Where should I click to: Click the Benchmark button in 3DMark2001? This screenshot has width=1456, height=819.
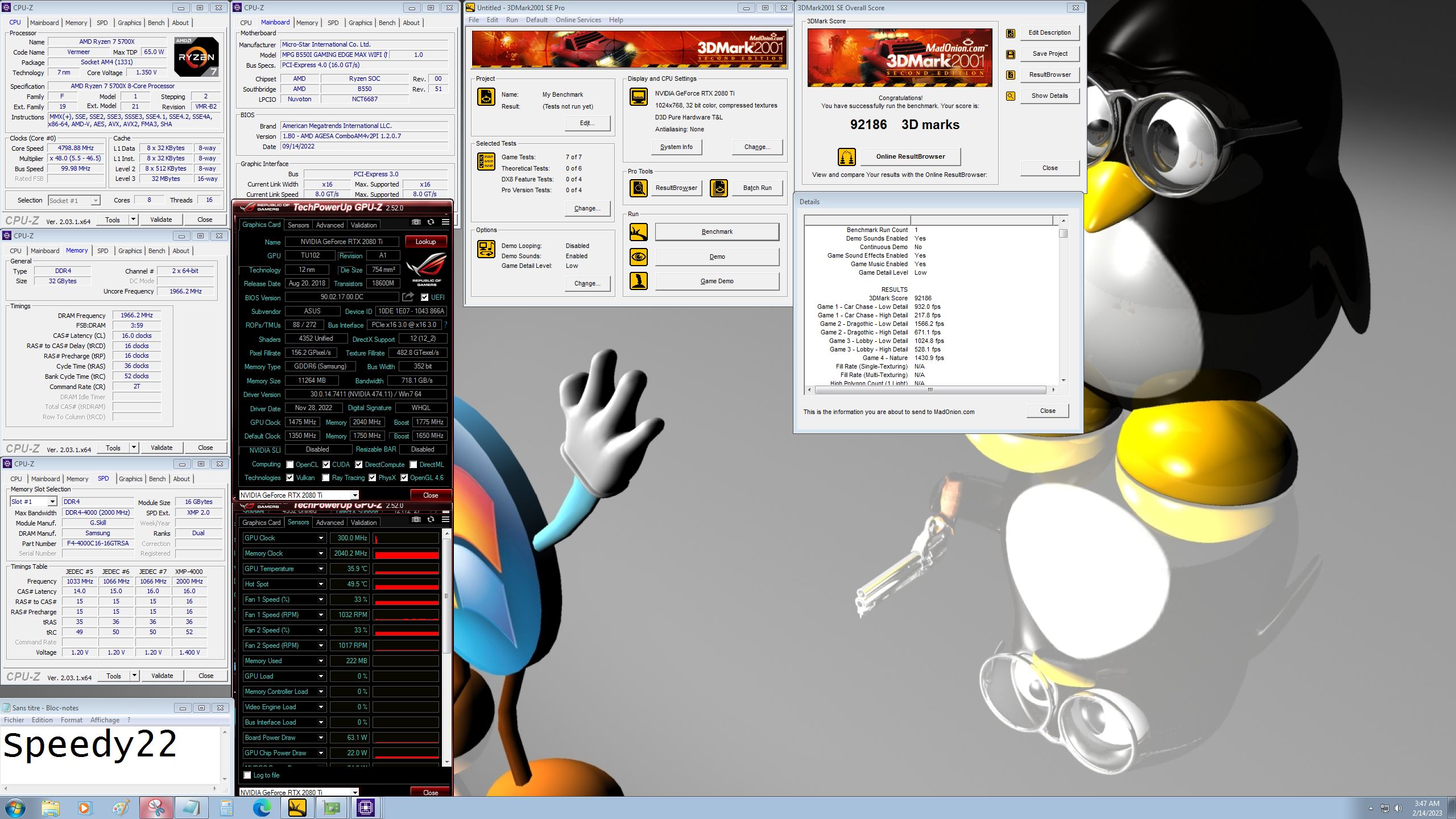[x=717, y=232]
